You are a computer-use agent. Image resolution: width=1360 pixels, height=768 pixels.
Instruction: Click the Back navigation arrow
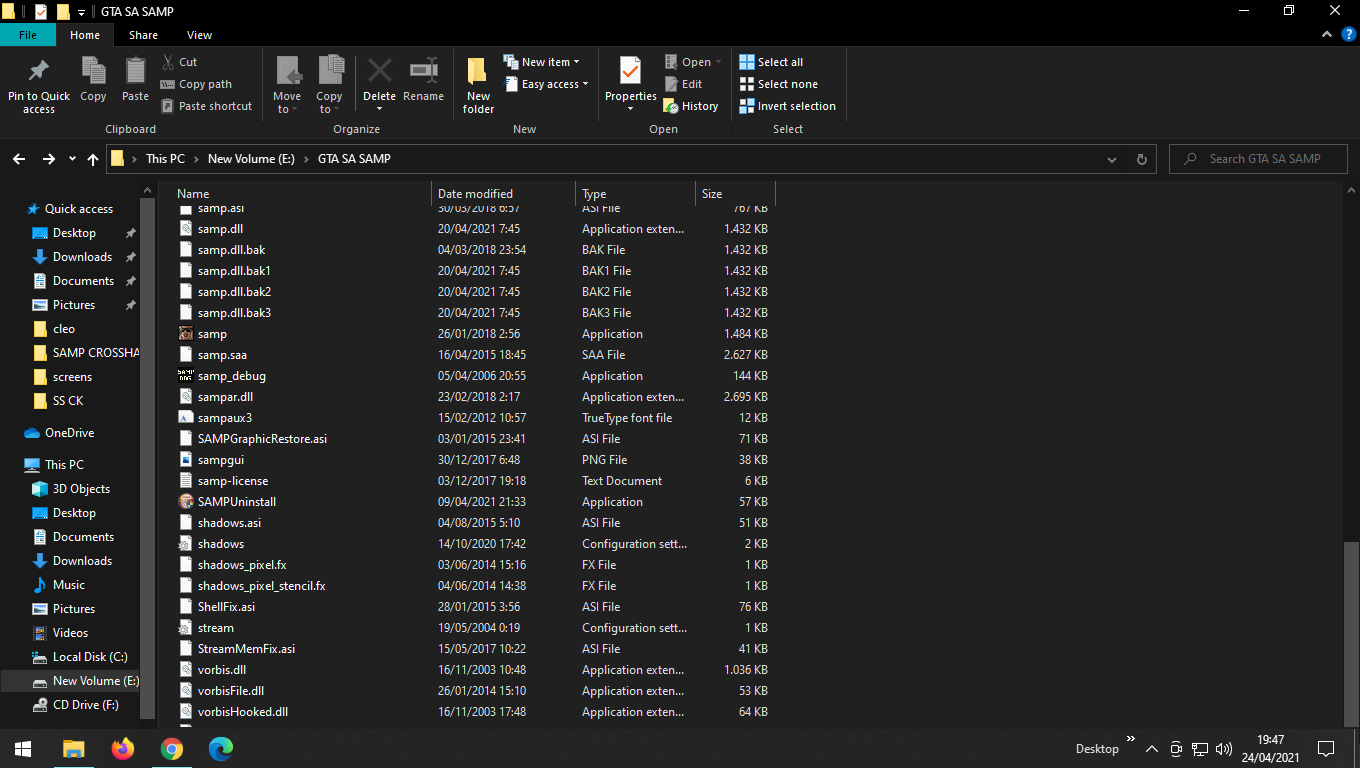pyautogui.click(x=19, y=159)
